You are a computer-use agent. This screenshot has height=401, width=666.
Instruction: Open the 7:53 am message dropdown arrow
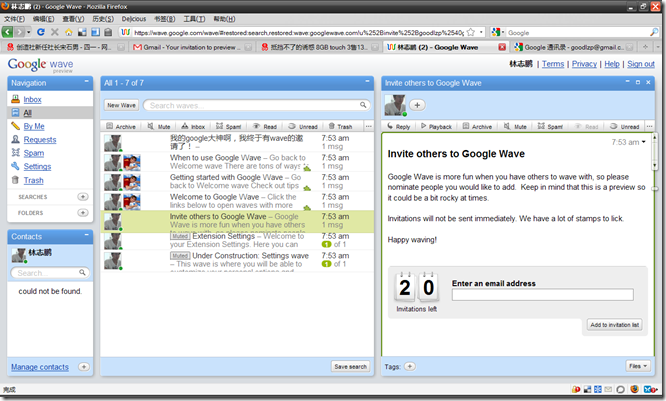click(645, 143)
